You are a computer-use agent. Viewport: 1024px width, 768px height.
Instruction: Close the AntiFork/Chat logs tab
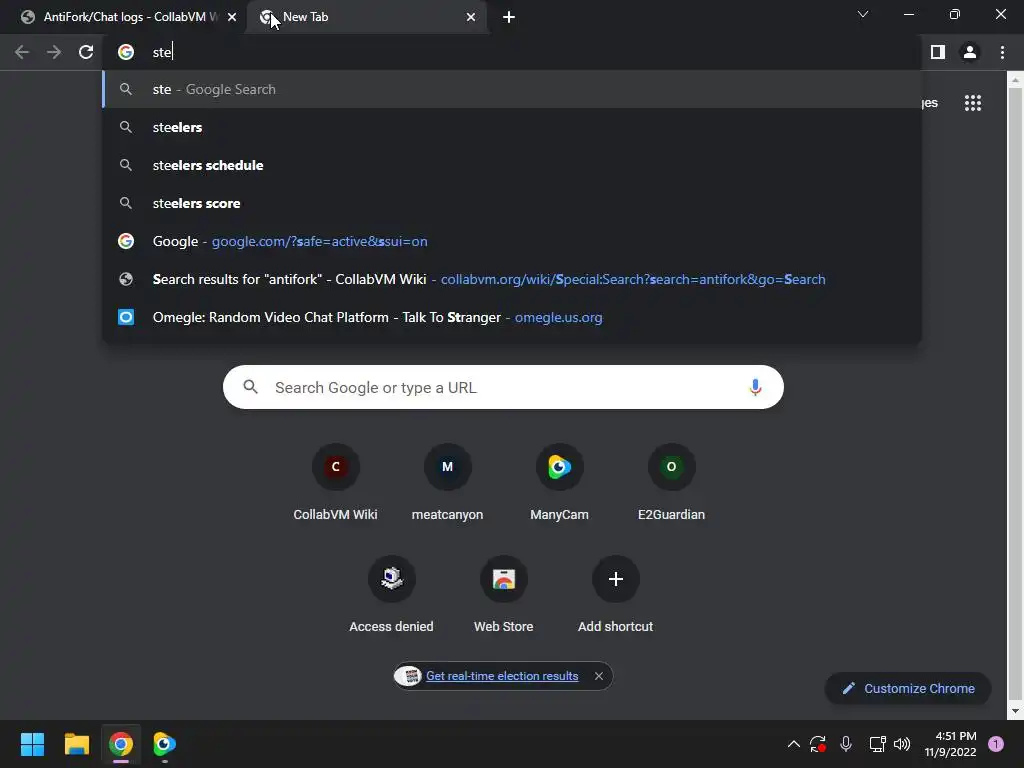point(232,17)
